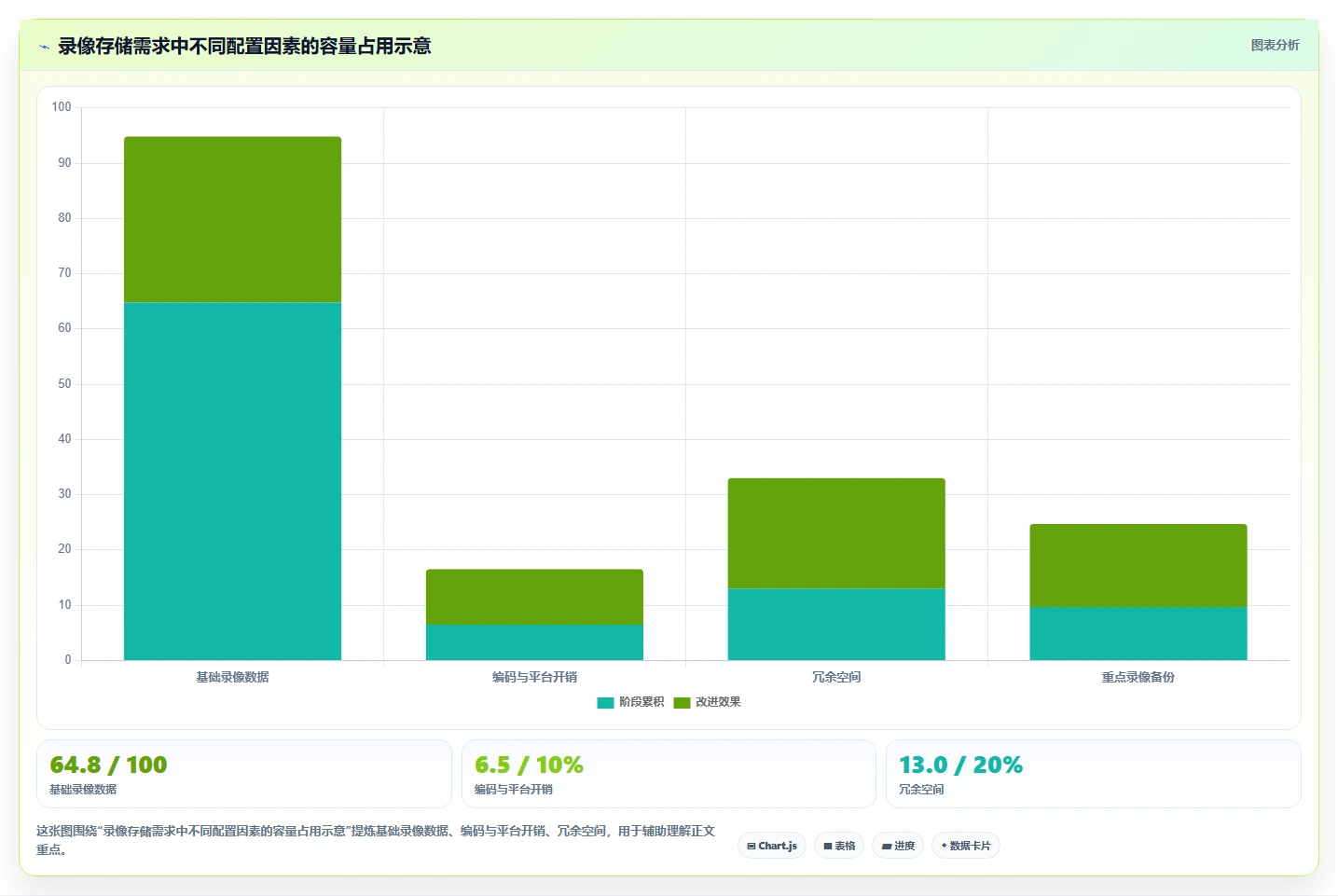The height and width of the screenshot is (896, 1338).
Task: Open the 64.8 / 100 data card
Action: pos(244,774)
